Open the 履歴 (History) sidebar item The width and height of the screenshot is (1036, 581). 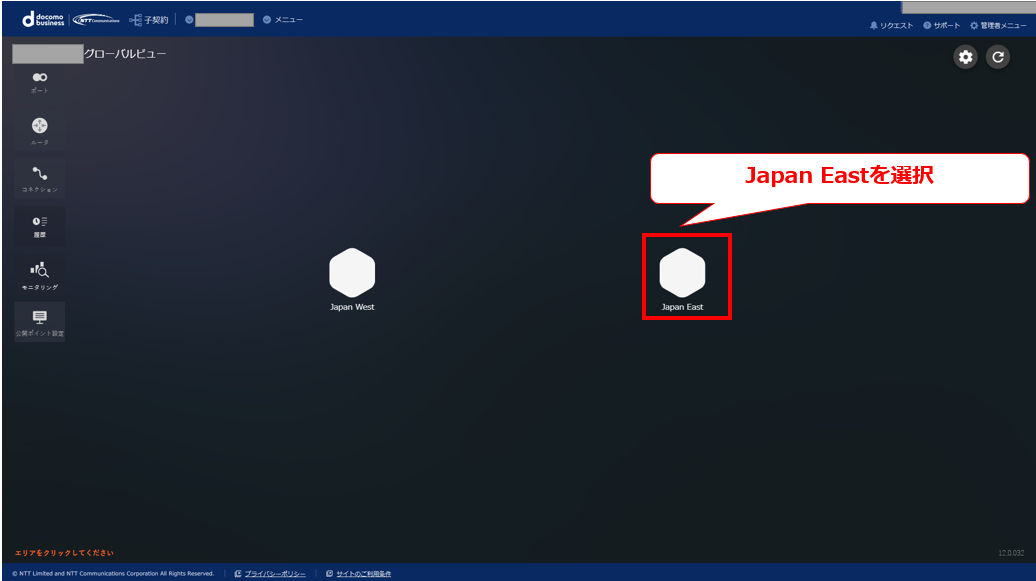40,226
